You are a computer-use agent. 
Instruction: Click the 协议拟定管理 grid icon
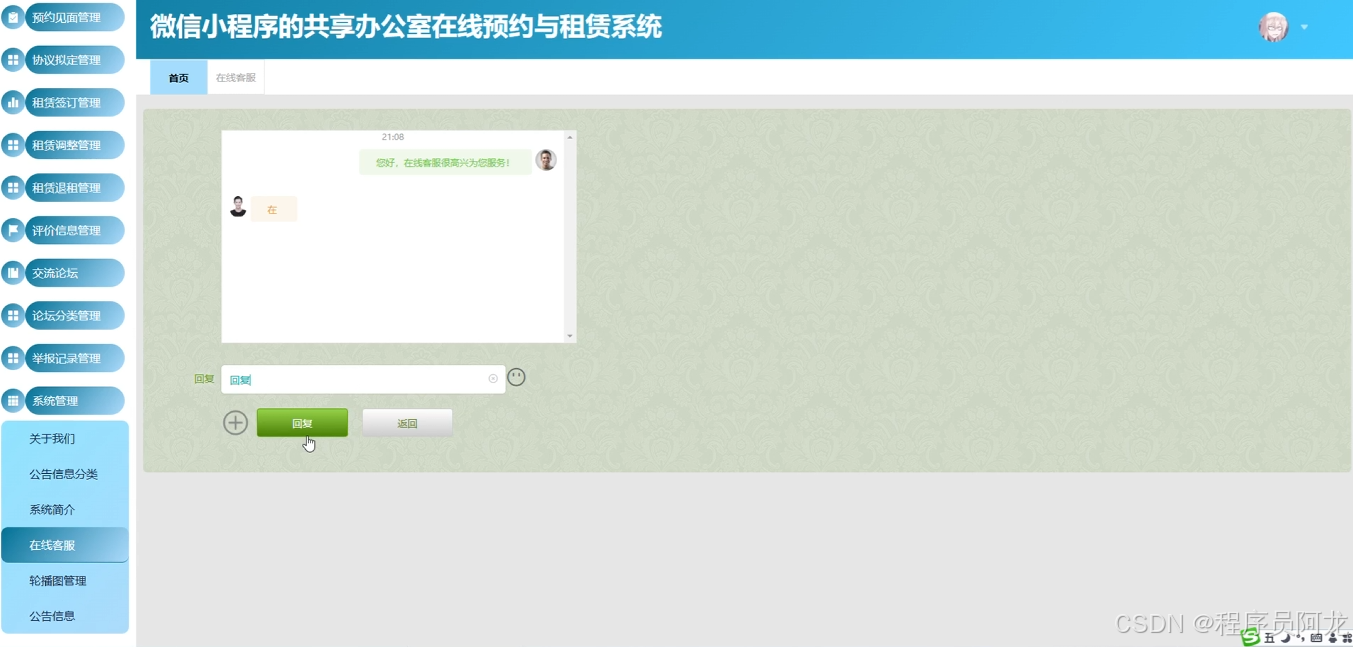13,60
